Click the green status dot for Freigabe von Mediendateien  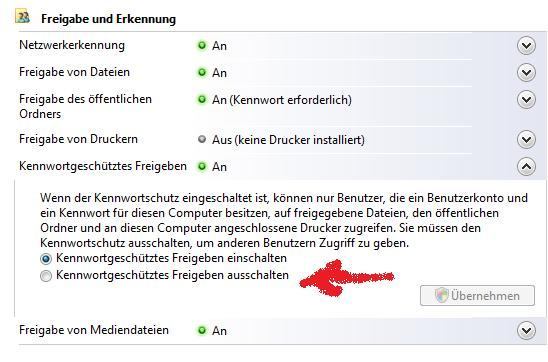[202, 330]
